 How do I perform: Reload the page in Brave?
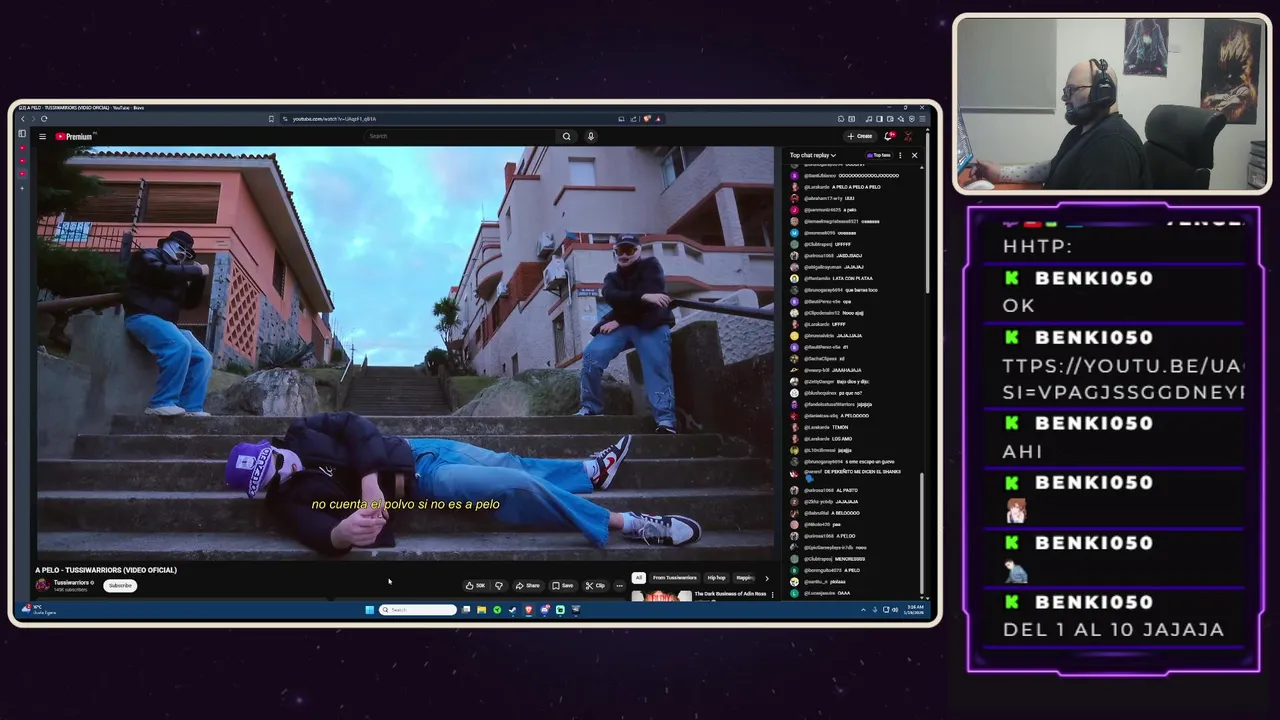44,119
